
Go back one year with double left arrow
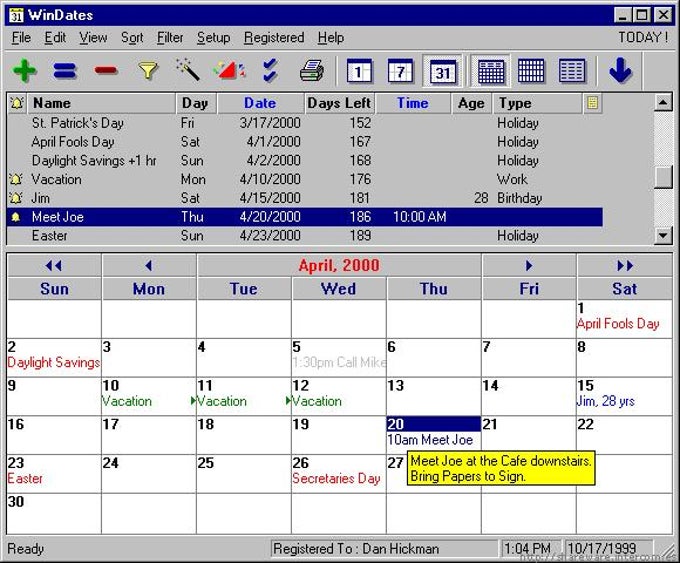pos(54,265)
